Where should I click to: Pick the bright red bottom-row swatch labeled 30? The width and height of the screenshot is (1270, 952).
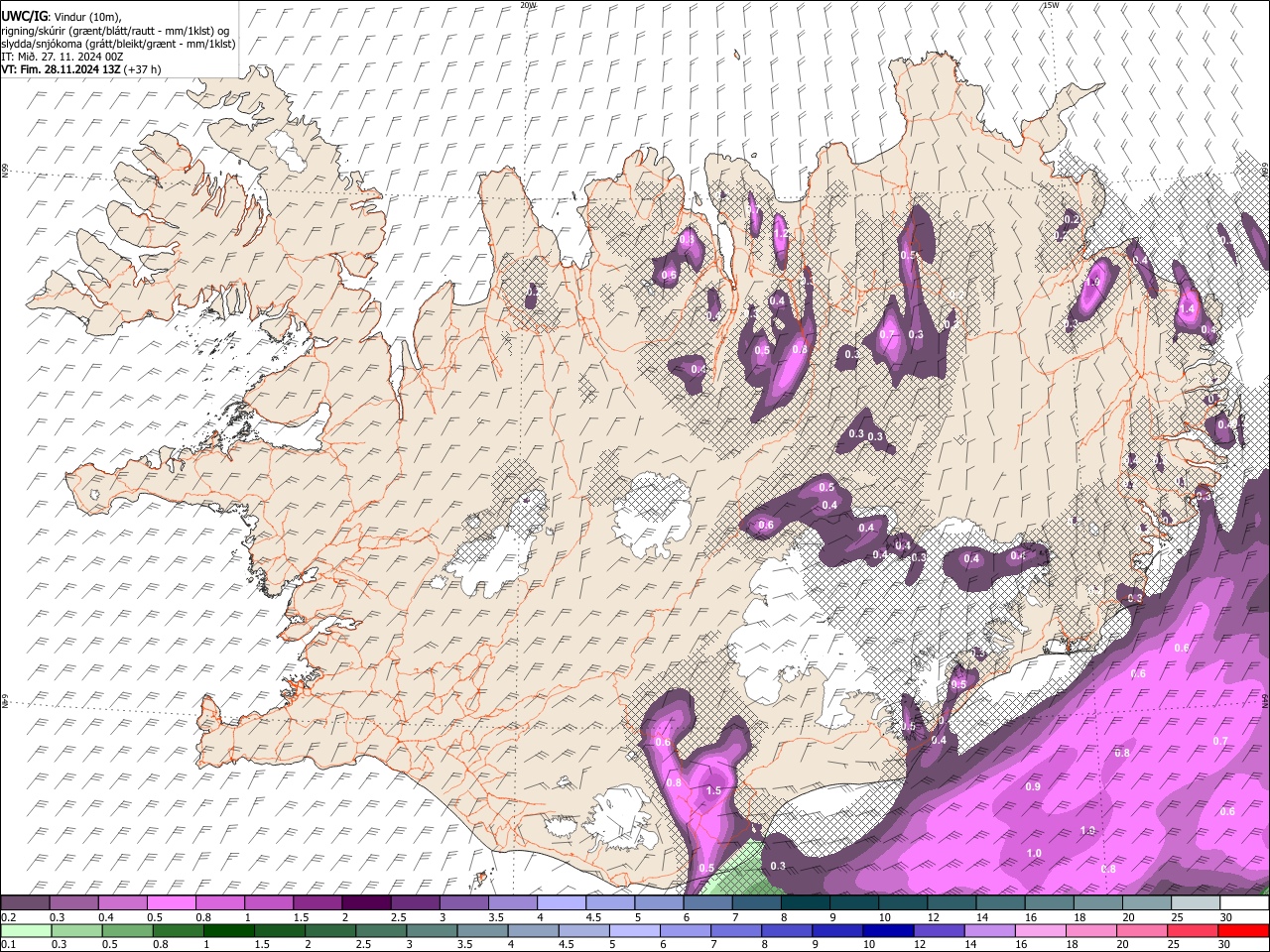1243,931
